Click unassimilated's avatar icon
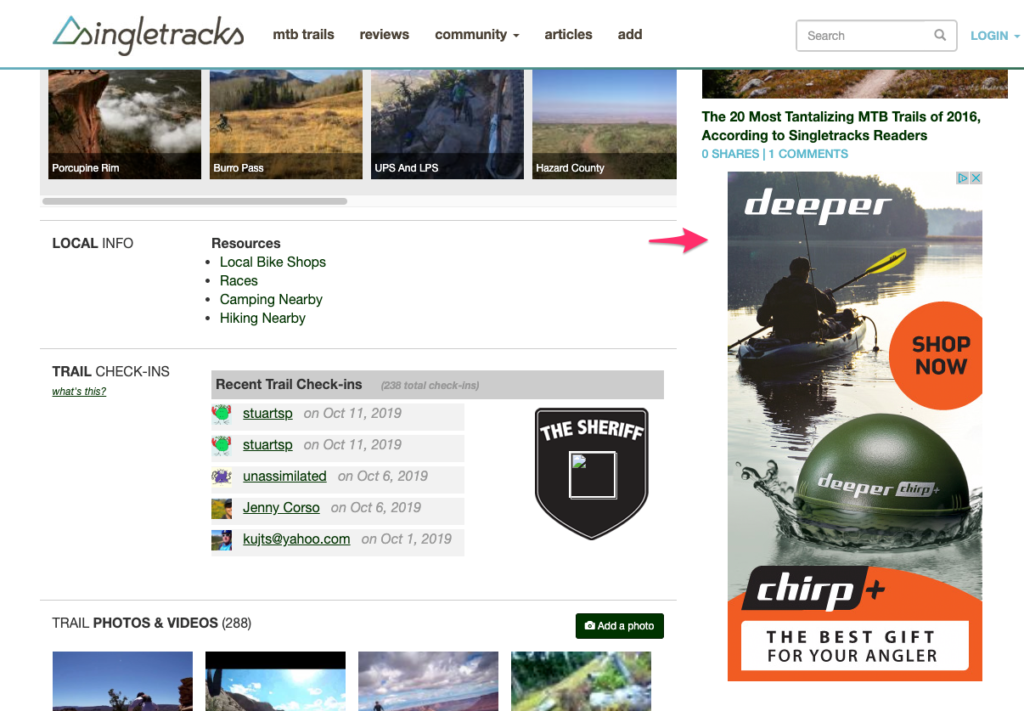The width and height of the screenshot is (1024, 711). click(222, 476)
